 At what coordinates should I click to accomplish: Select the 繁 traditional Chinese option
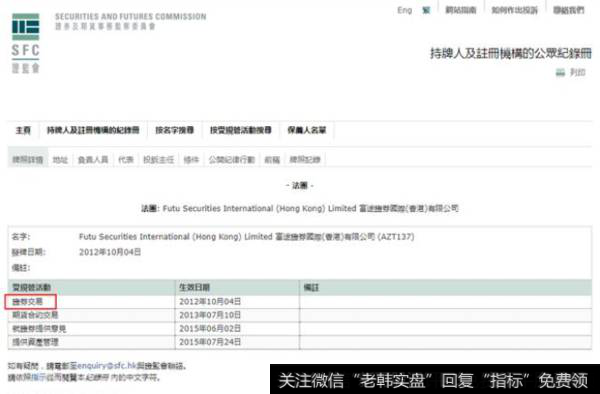[426, 10]
